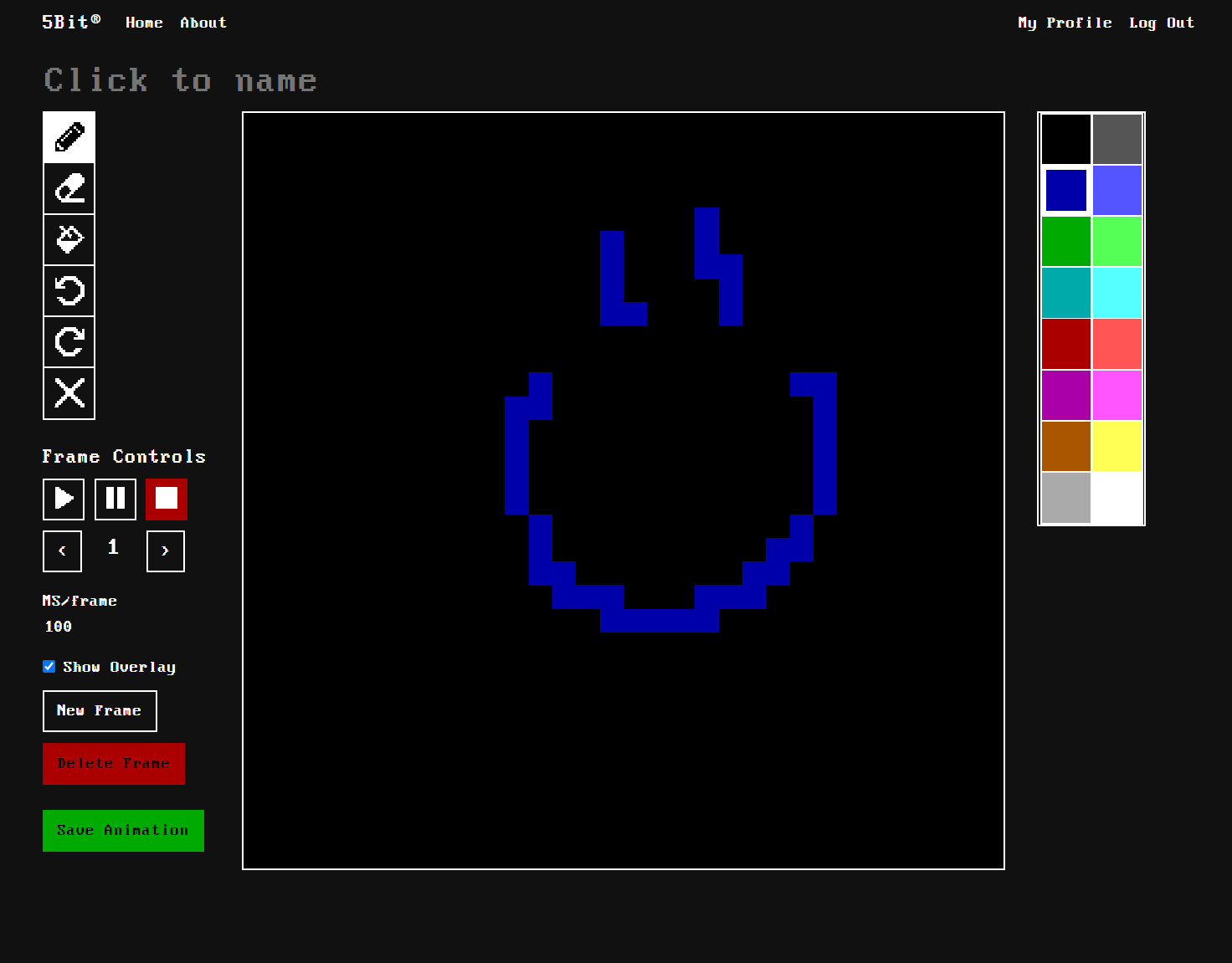1232x963 pixels.
Task: Play the animation
Action: tap(64, 499)
